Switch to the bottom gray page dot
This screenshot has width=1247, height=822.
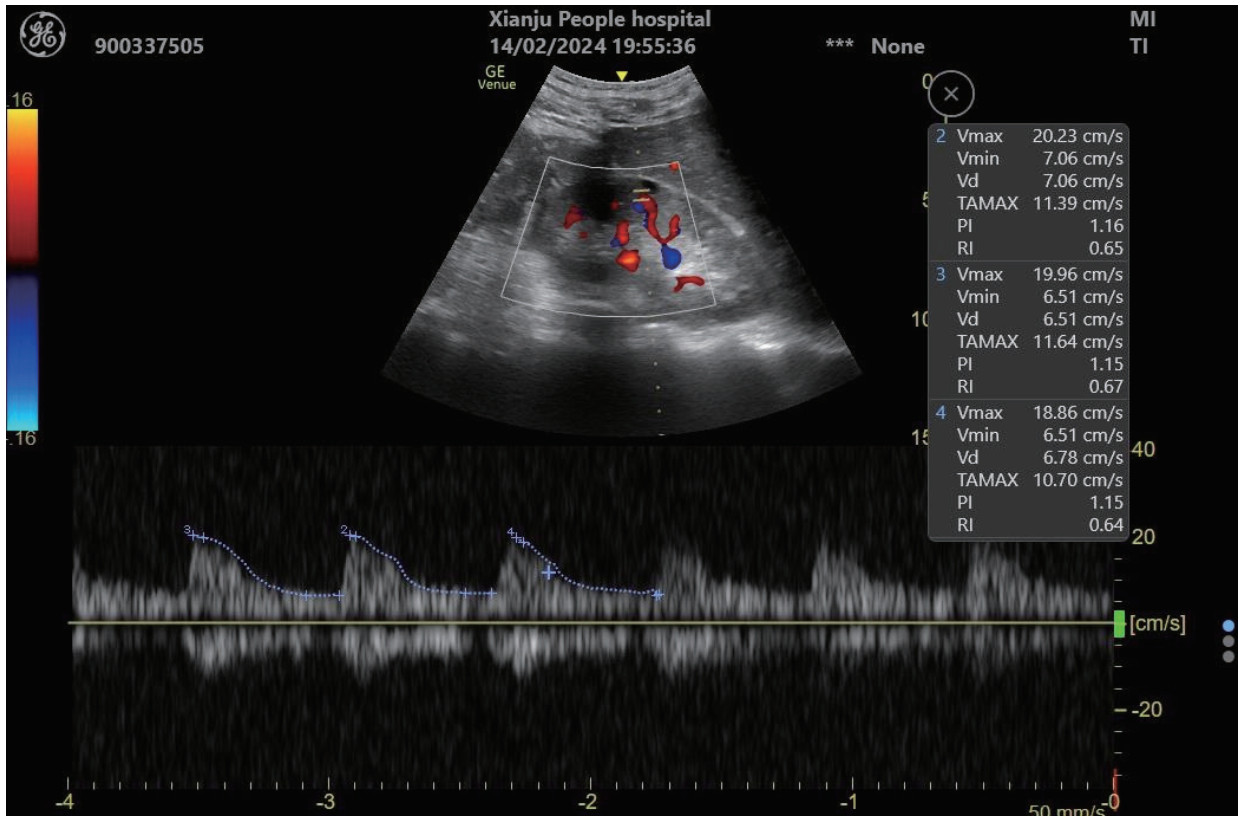tap(1228, 657)
